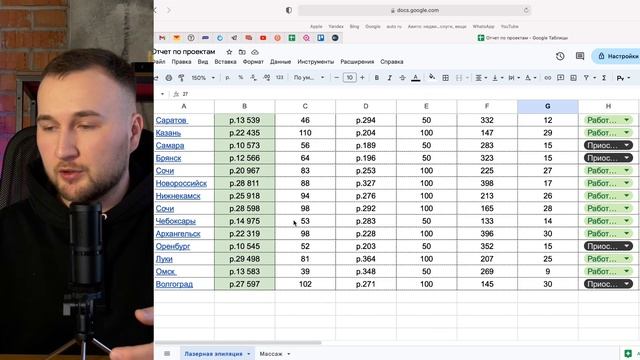Insert link icon in toolbar
640x360 pixels.
pos(547,78)
